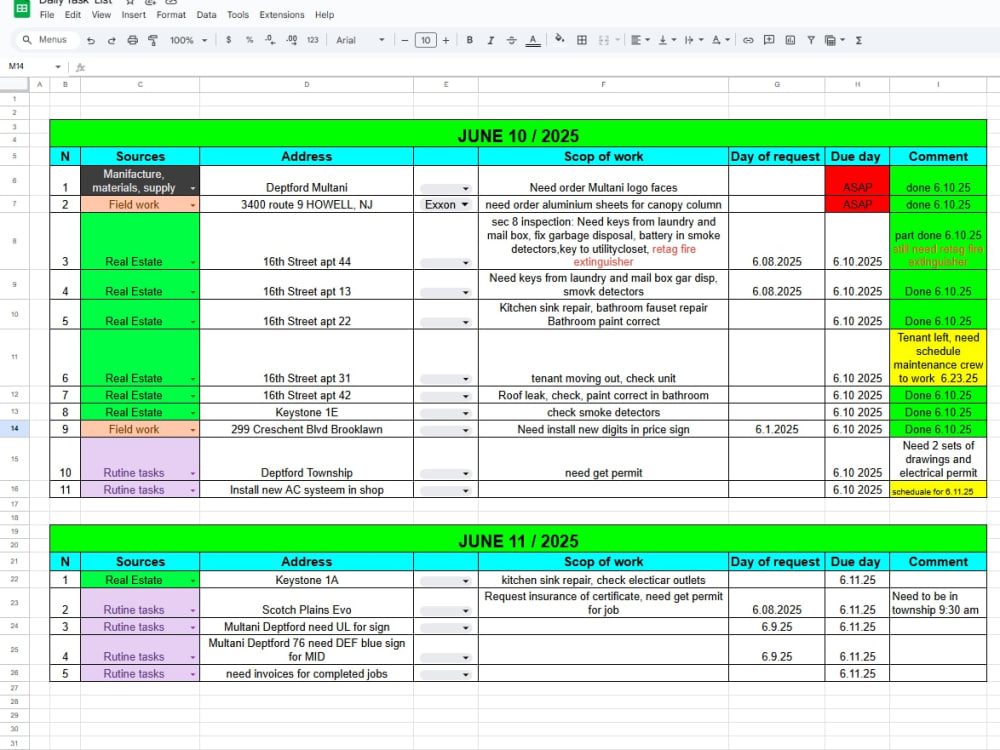Open column E dropdown for Keystone 1A
The width and height of the screenshot is (1000, 750).
[446, 581]
